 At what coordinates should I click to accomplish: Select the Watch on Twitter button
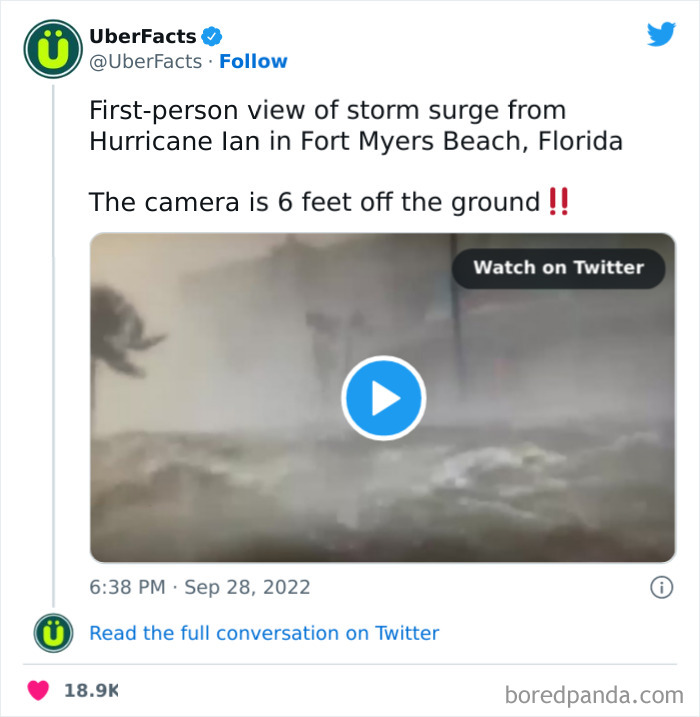pyautogui.click(x=558, y=268)
